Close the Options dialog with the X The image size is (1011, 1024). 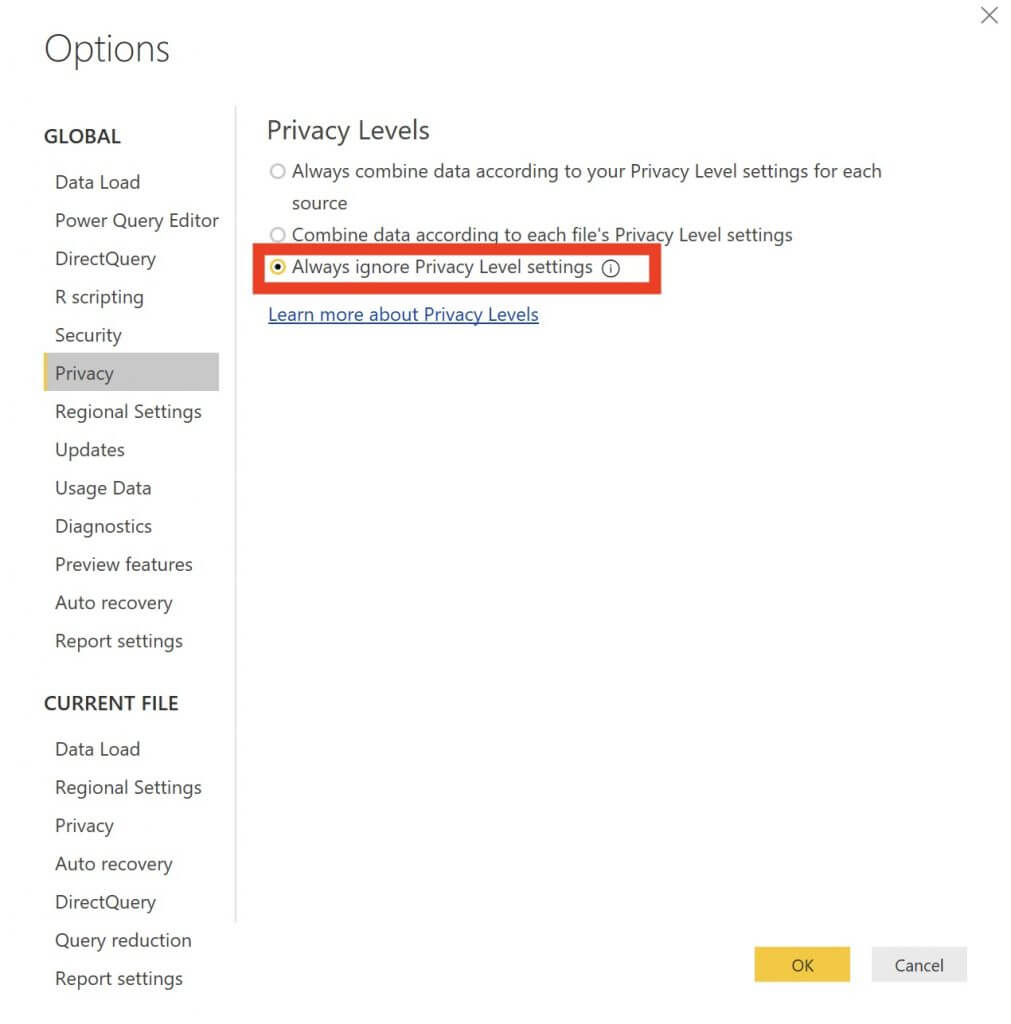[x=989, y=15]
